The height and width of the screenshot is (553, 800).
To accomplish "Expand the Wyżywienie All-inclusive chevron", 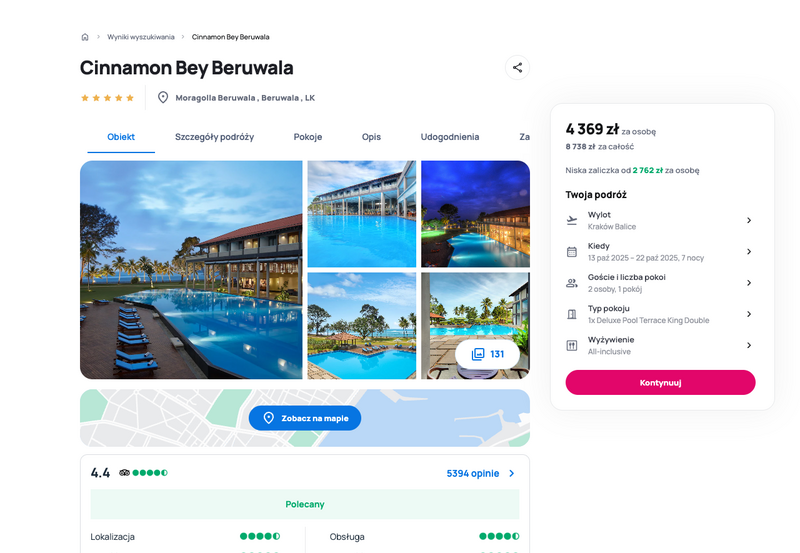I will [749, 345].
